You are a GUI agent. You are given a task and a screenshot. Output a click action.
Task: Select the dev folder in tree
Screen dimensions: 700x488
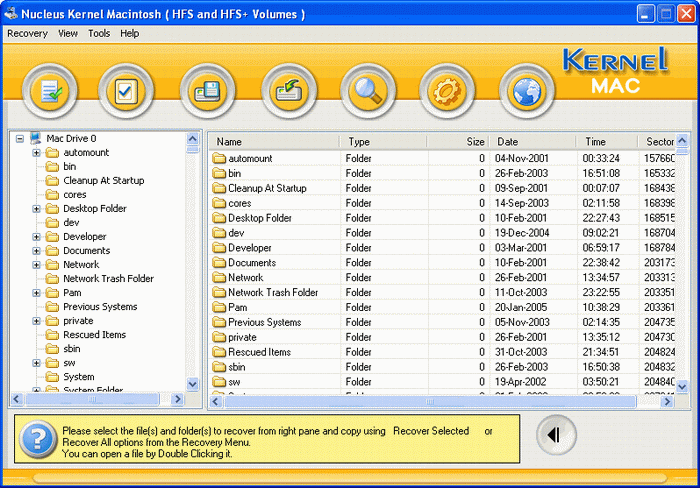[x=71, y=223]
